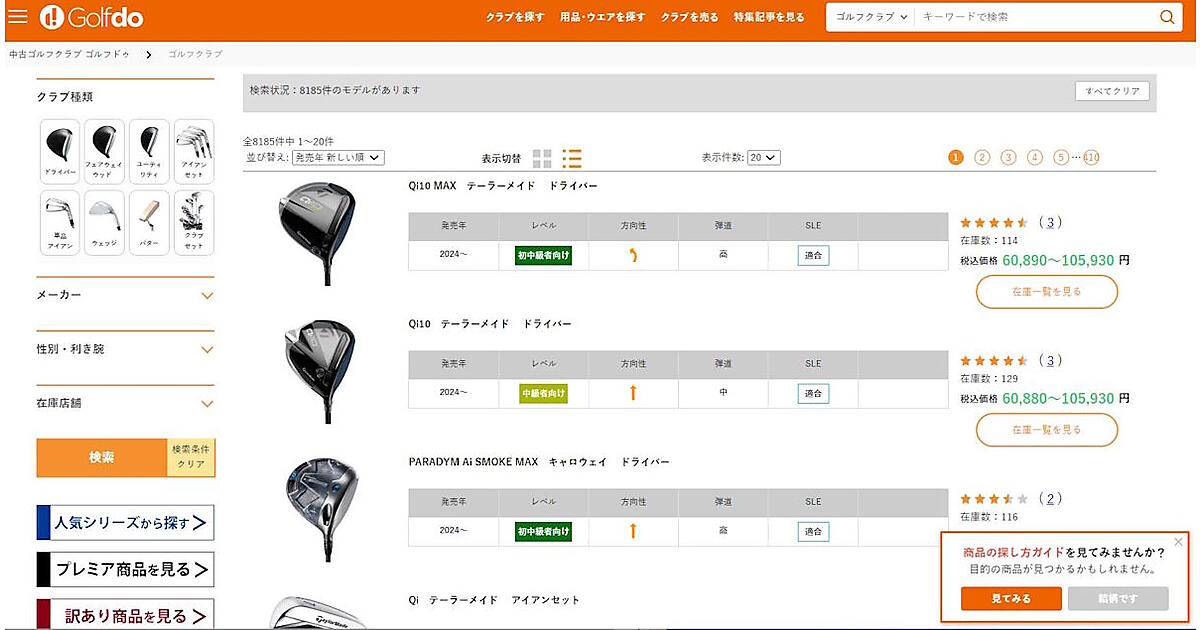Choose the Putter club type icon
The width and height of the screenshot is (1200, 630).
tap(149, 222)
